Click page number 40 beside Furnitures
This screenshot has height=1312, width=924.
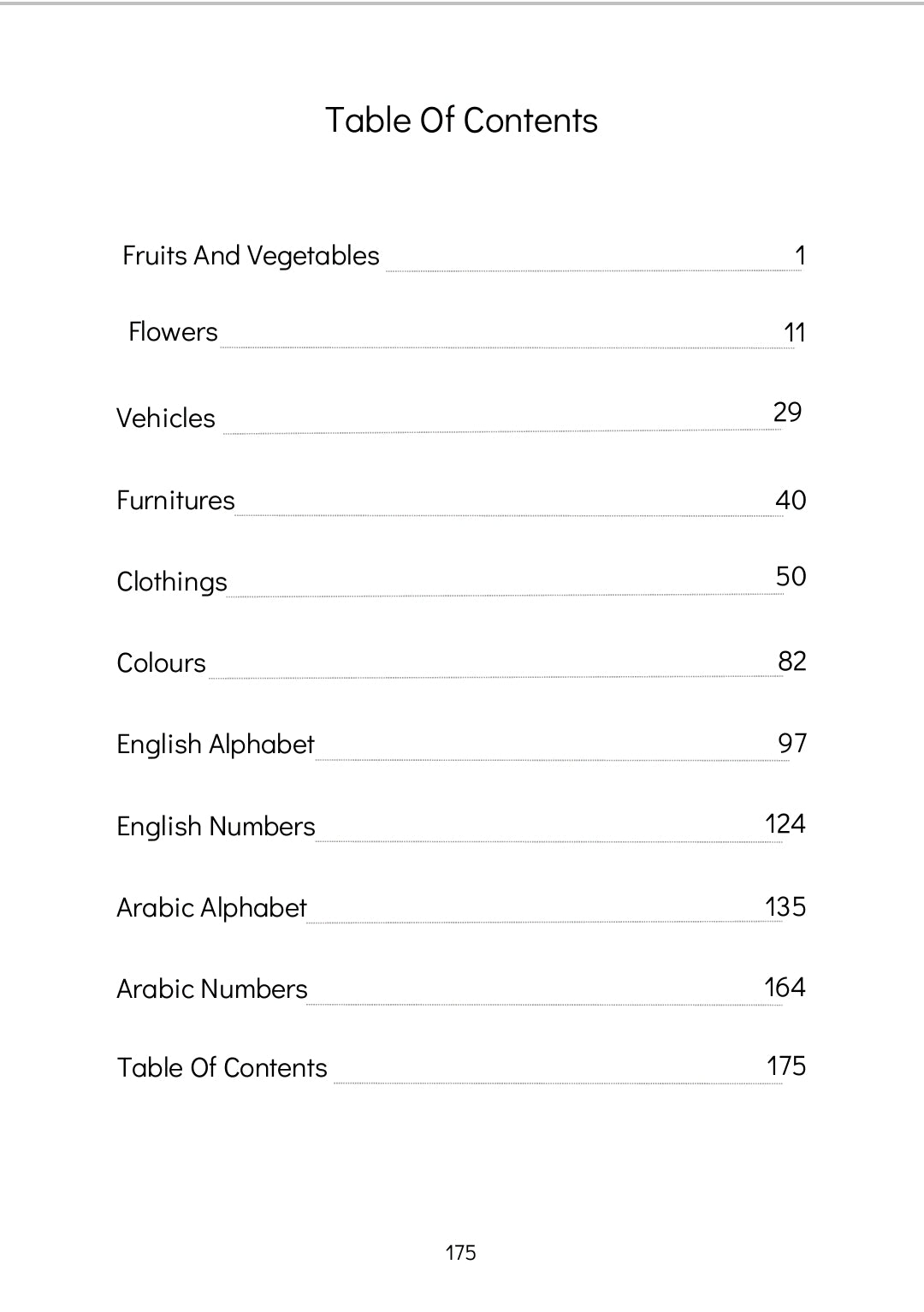[791, 501]
